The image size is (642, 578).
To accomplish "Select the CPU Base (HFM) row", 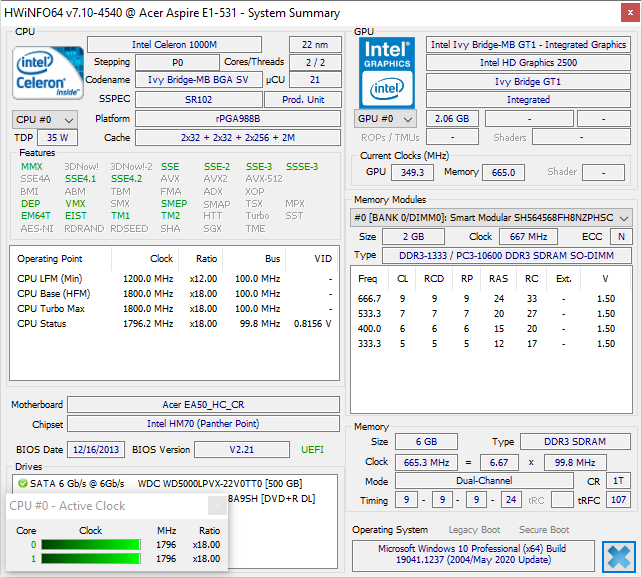I will 174,294.
